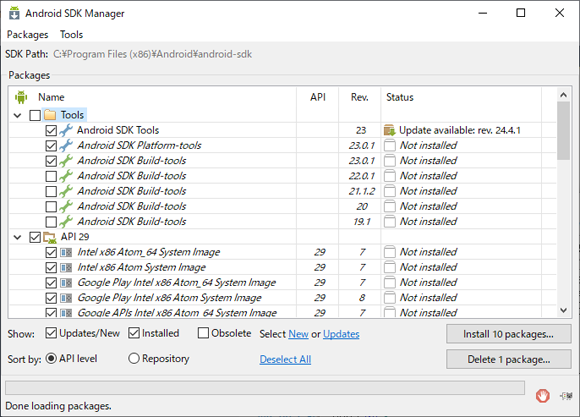This screenshot has width=580, height=417.
Task: Uncheck Google Play Intel x86 Atom System Image checkbox
Action: pyautogui.click(x=51, y=298)
